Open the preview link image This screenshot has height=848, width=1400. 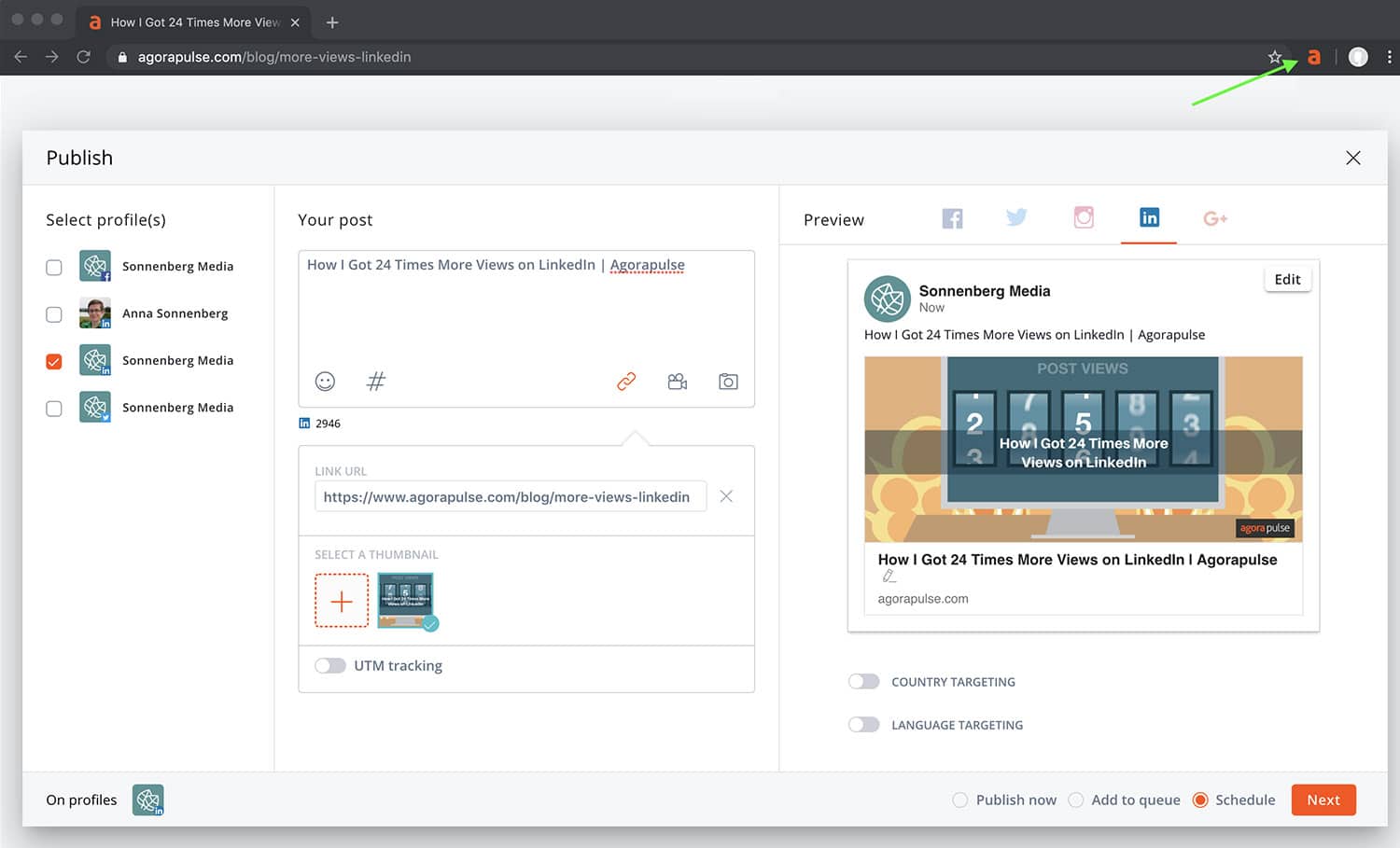(1084, 449)
